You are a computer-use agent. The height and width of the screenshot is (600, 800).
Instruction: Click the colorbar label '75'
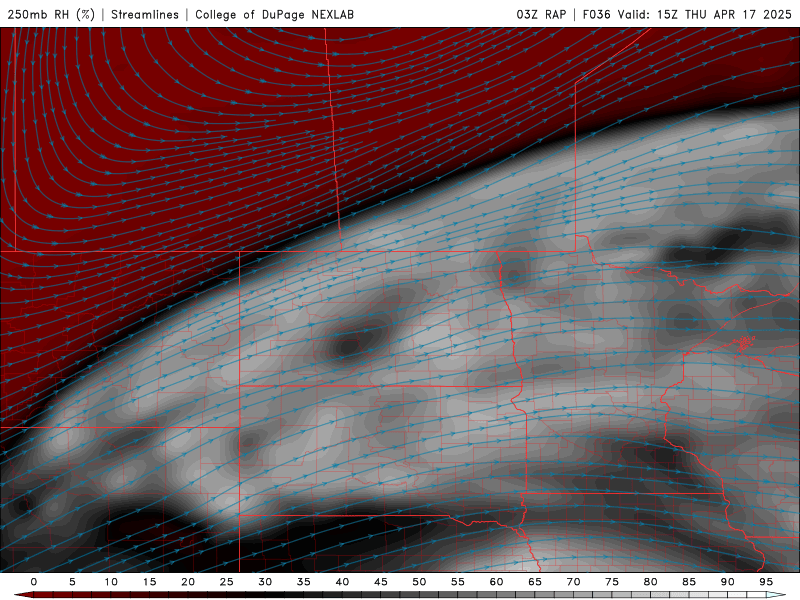[612, 582]
